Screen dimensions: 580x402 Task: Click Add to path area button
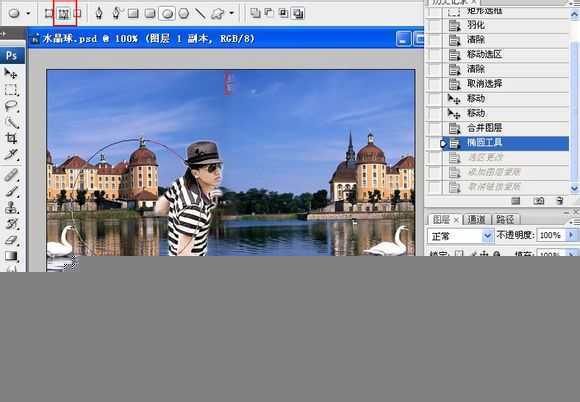(255, 13)
